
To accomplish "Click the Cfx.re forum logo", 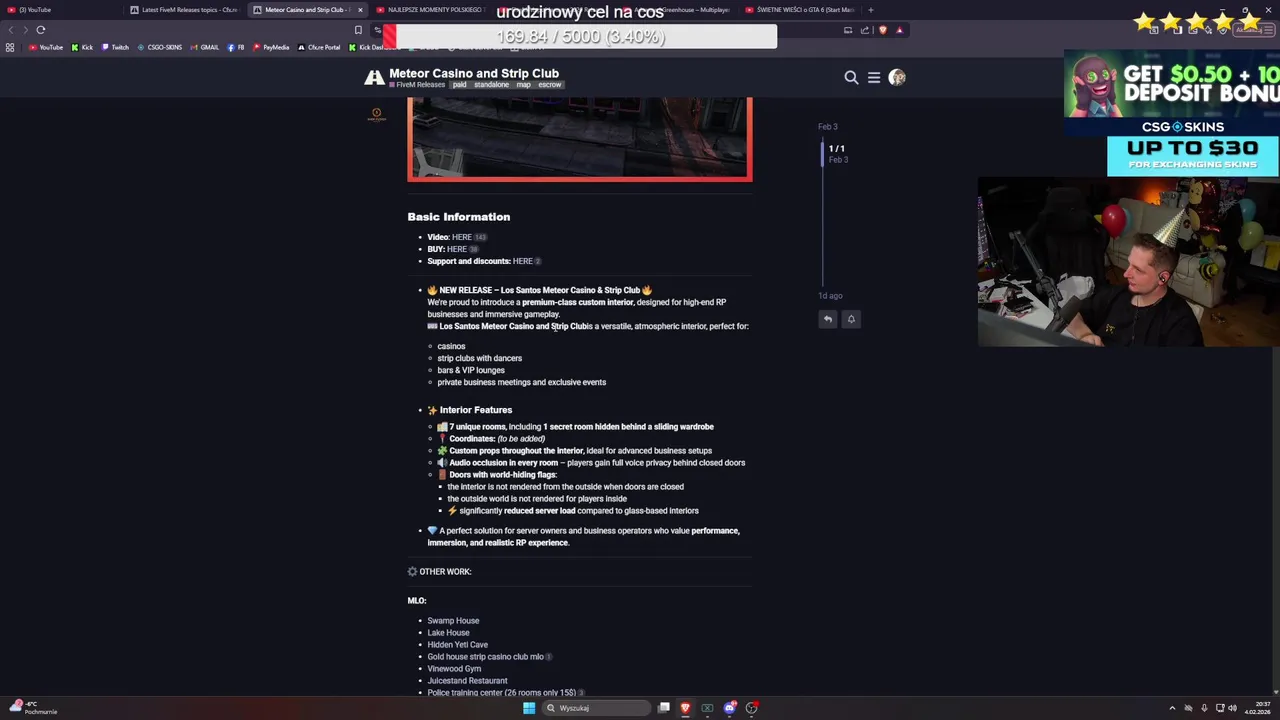I will (374, 77).
